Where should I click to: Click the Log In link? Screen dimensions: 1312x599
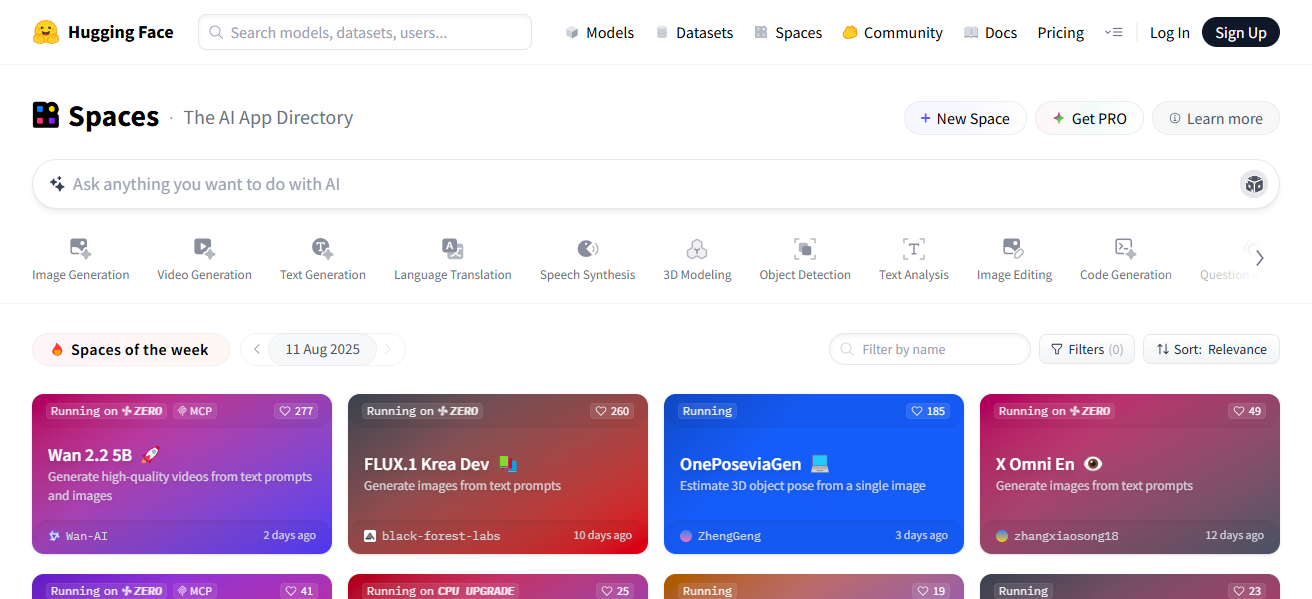coord(1170,33)
